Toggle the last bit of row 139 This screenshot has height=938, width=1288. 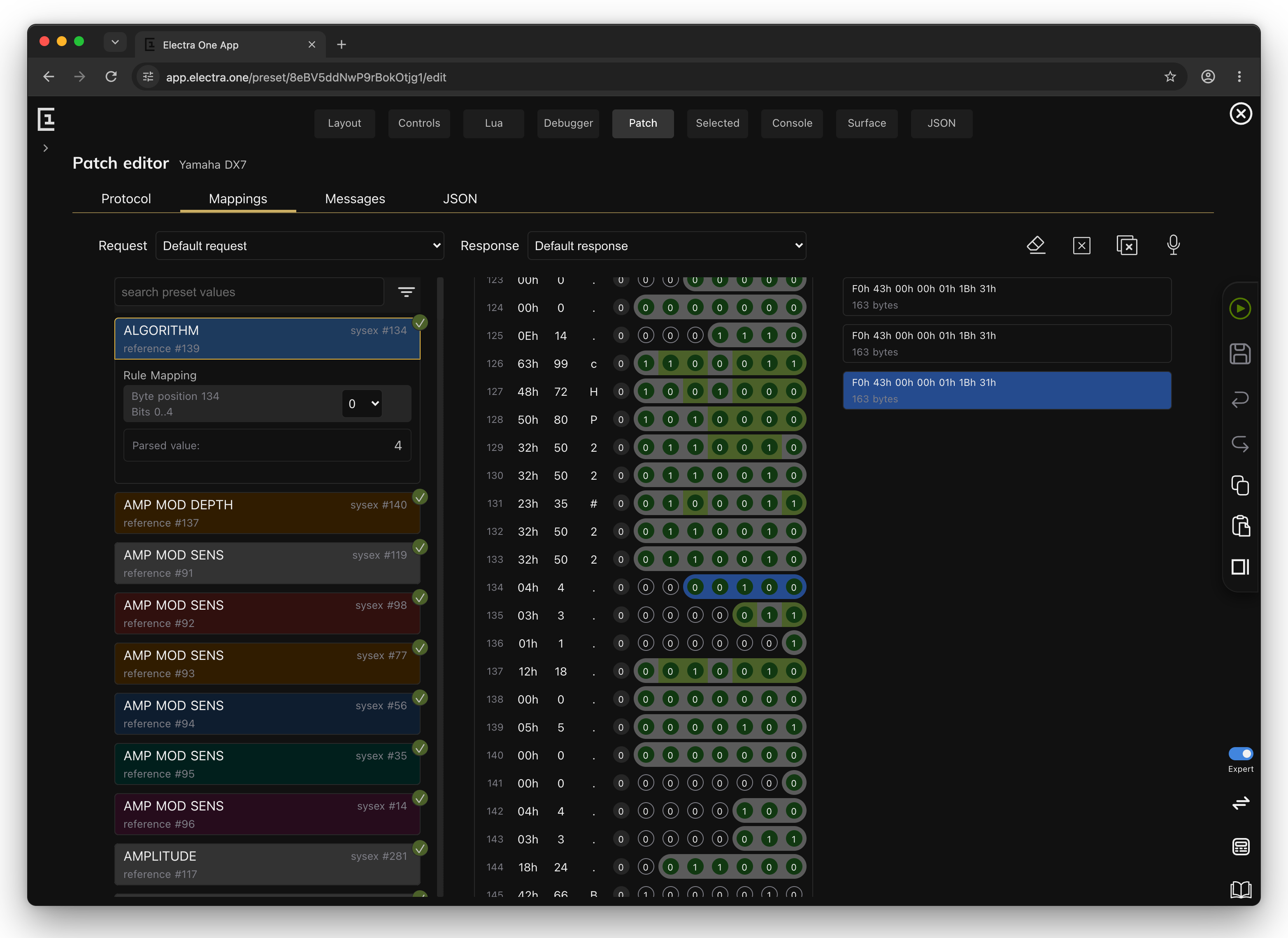[793, 727]
